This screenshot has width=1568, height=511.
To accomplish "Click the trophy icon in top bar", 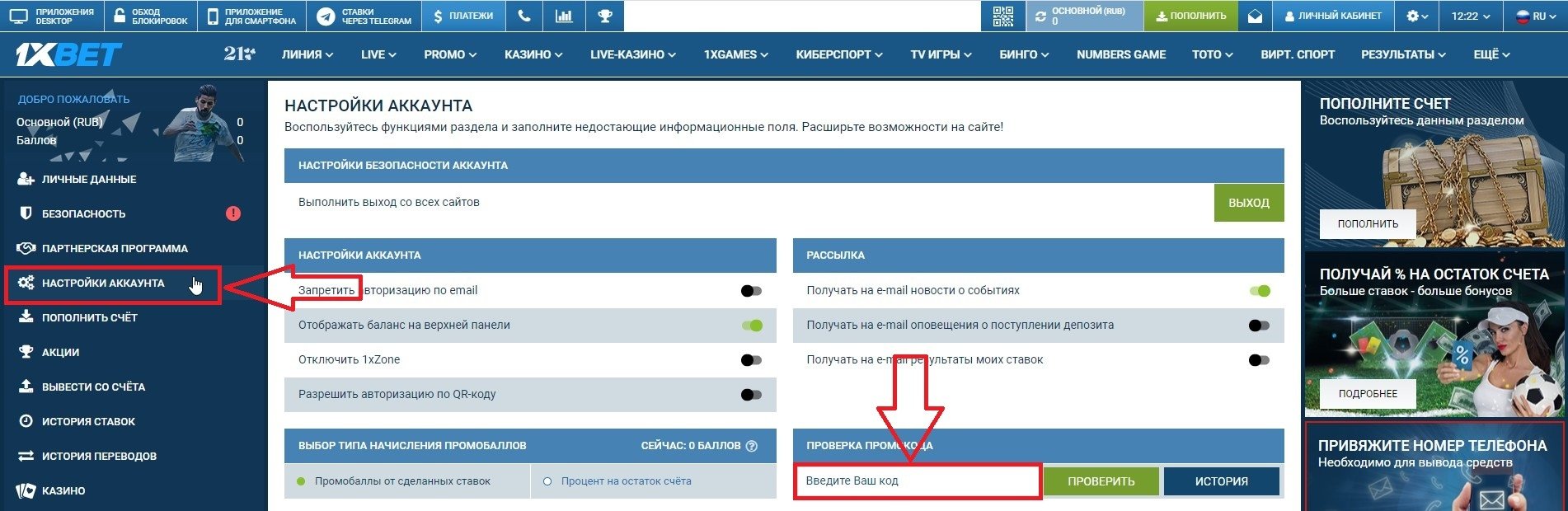I will coord(605,16).
